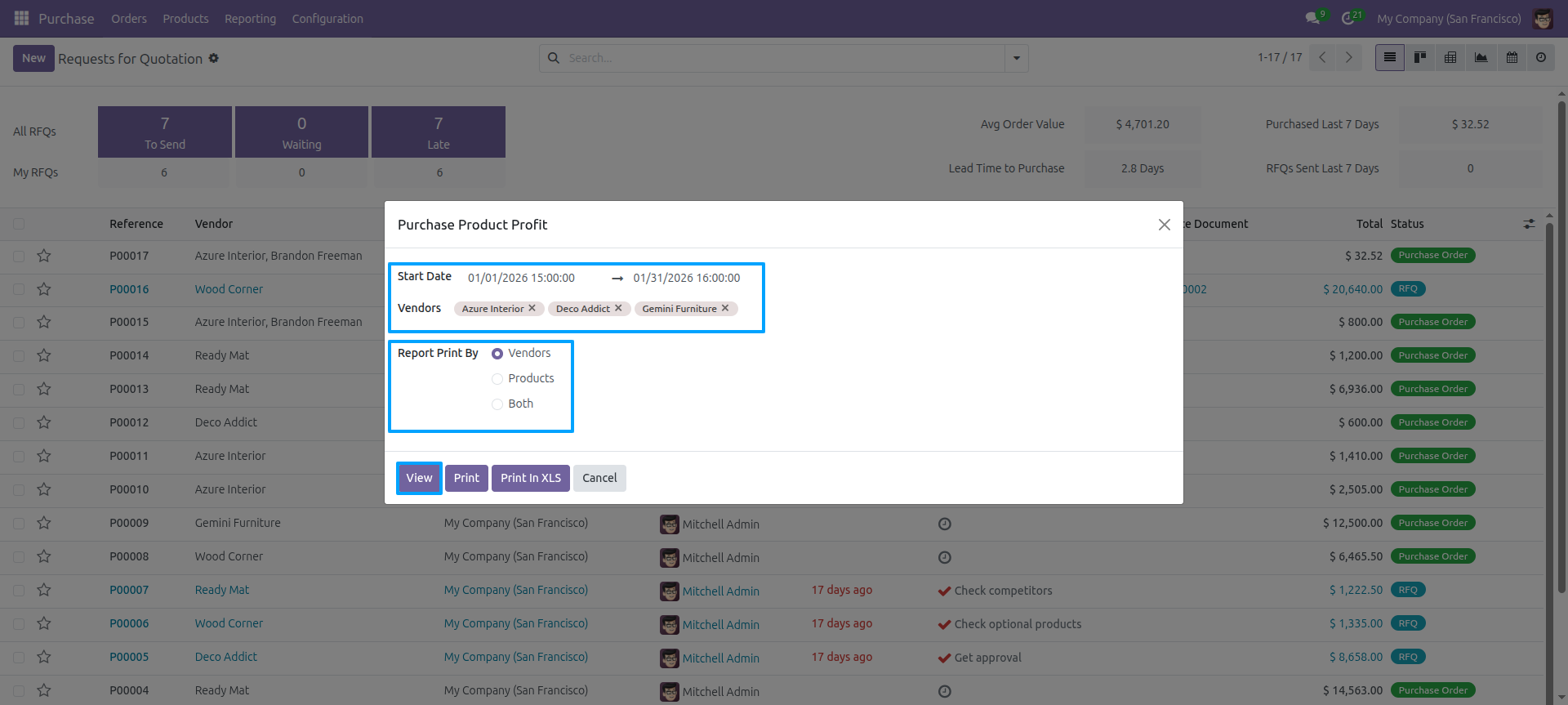Tick the checkbox for order P00004
This screenshot has height=705, width=1568.
[19, 691]
